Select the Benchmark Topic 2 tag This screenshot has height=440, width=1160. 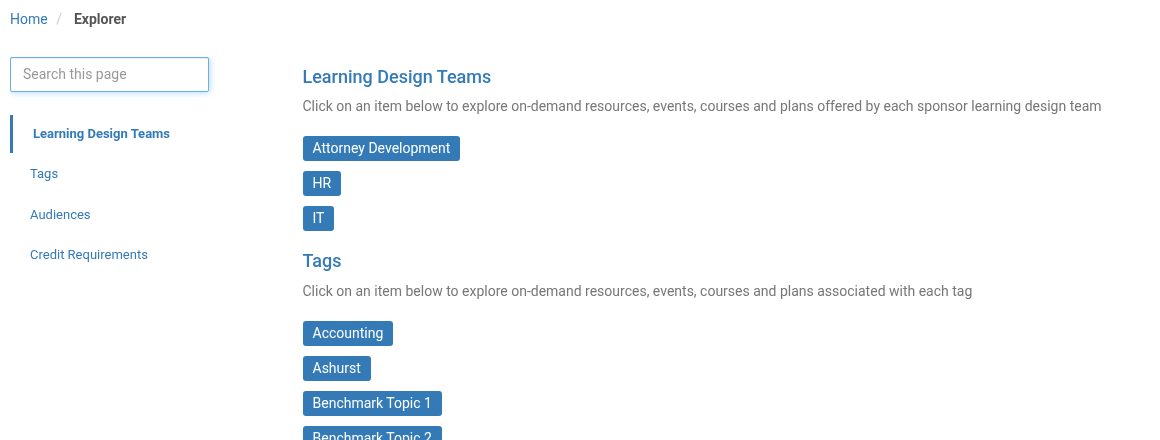(372, 433)
